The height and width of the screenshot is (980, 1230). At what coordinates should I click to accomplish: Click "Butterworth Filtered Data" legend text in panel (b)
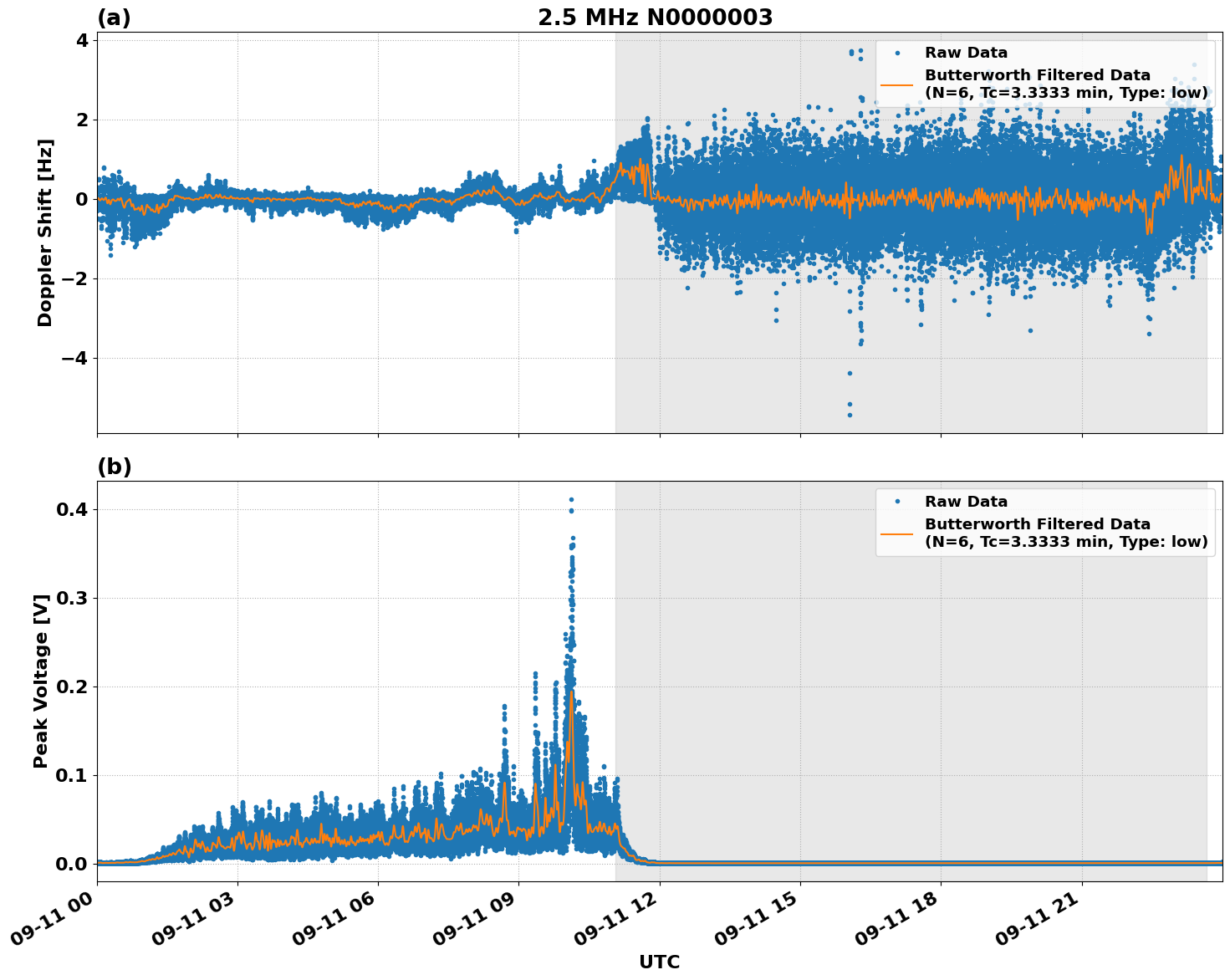[x=1037, y=524]
